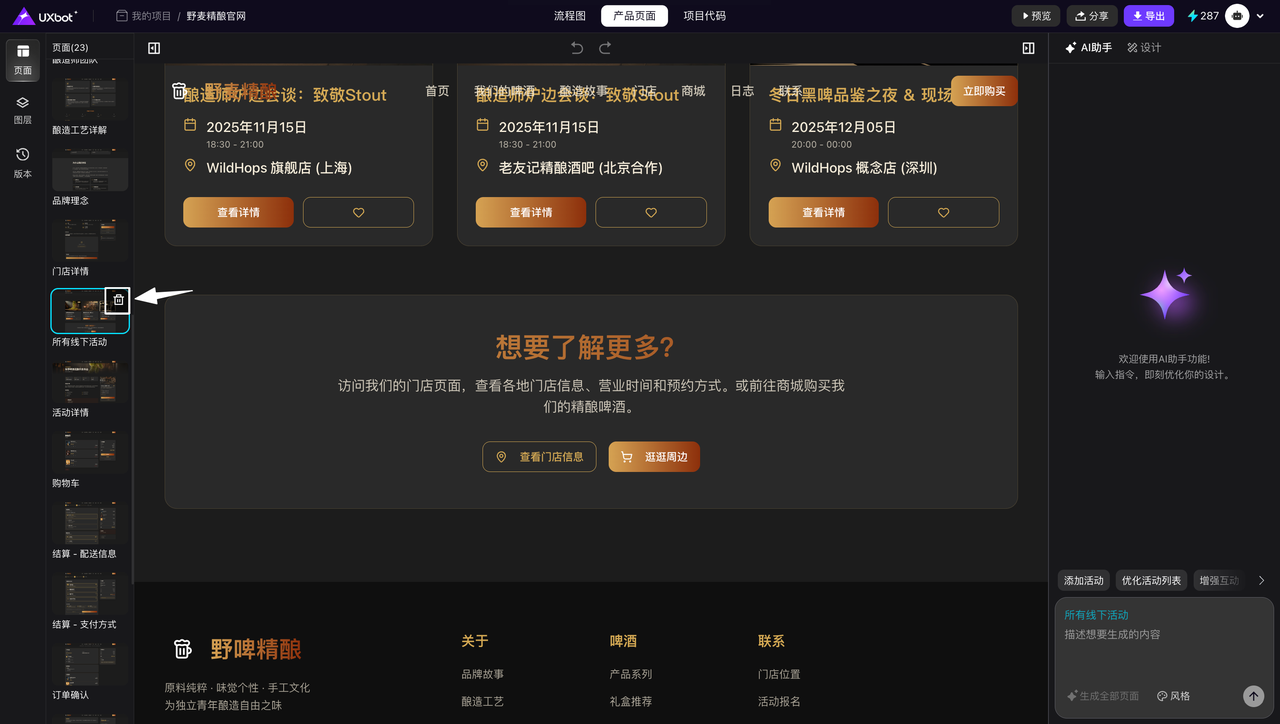
Task: Collapse the right AI assistant panel
Action: point(1028,48)
